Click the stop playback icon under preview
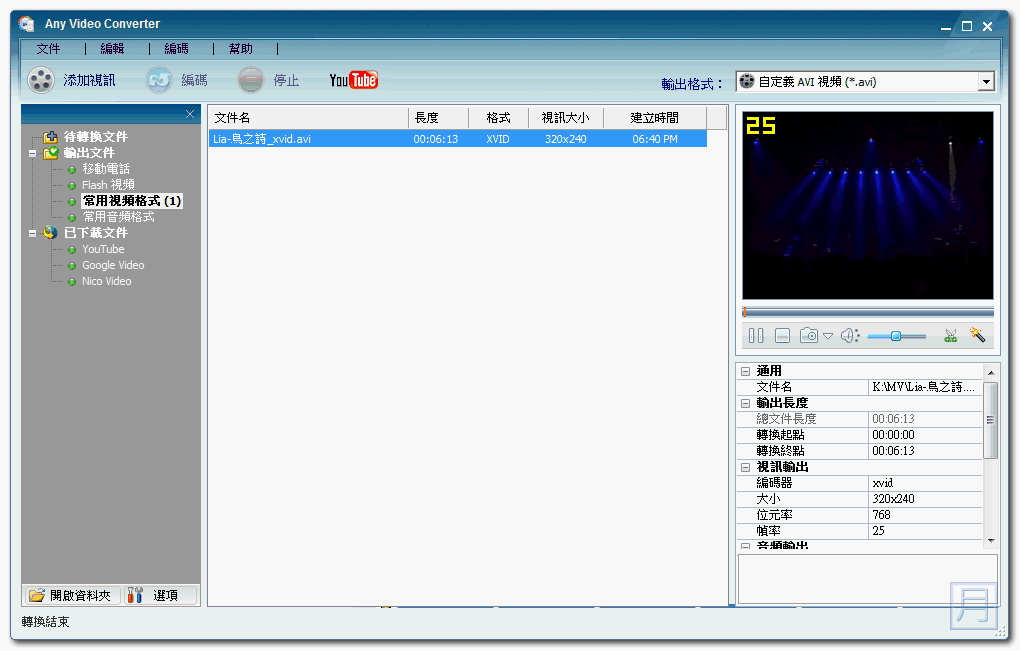The height and width of the screenshot is (651, 1020). pyautogui.click(x=782, y=335)
